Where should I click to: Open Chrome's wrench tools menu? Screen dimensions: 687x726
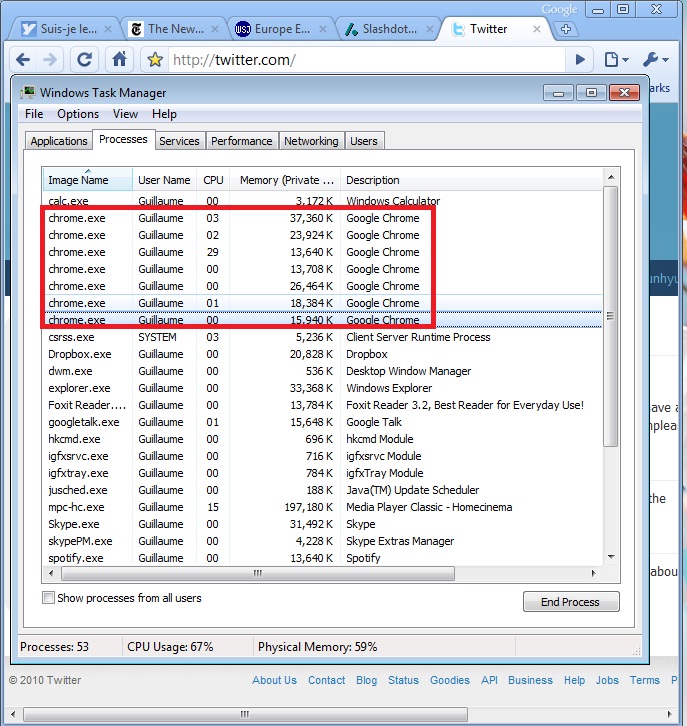point(656,60)
